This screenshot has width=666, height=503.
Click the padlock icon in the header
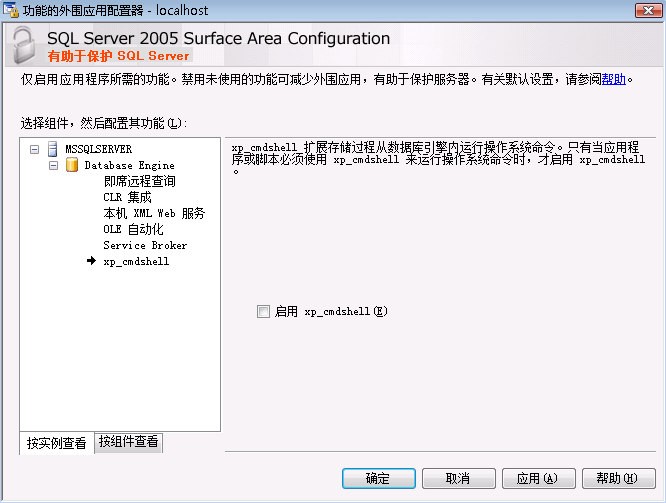[x=24, y=45]
